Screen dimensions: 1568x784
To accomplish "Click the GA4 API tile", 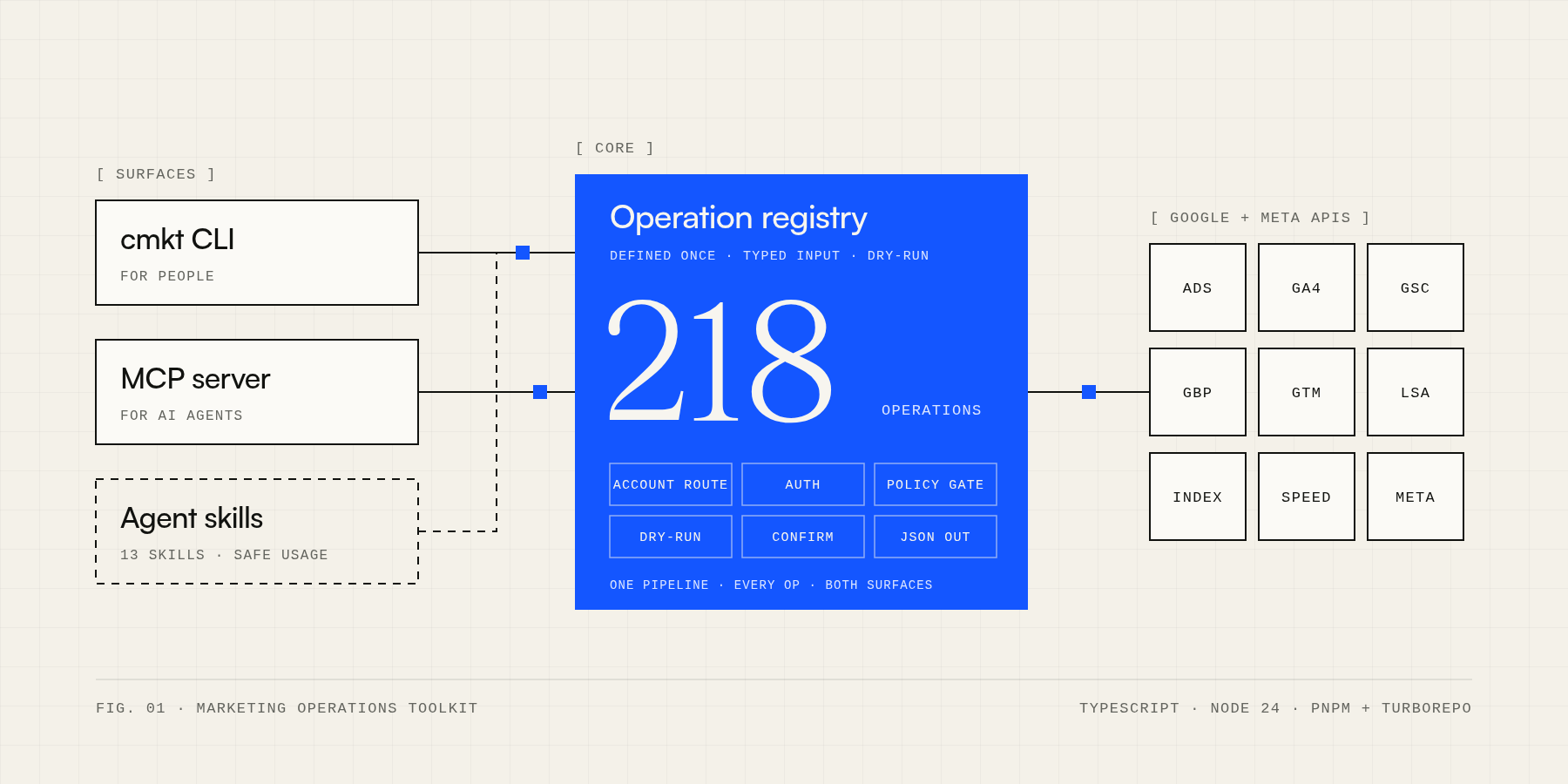I will point(1307,287).
